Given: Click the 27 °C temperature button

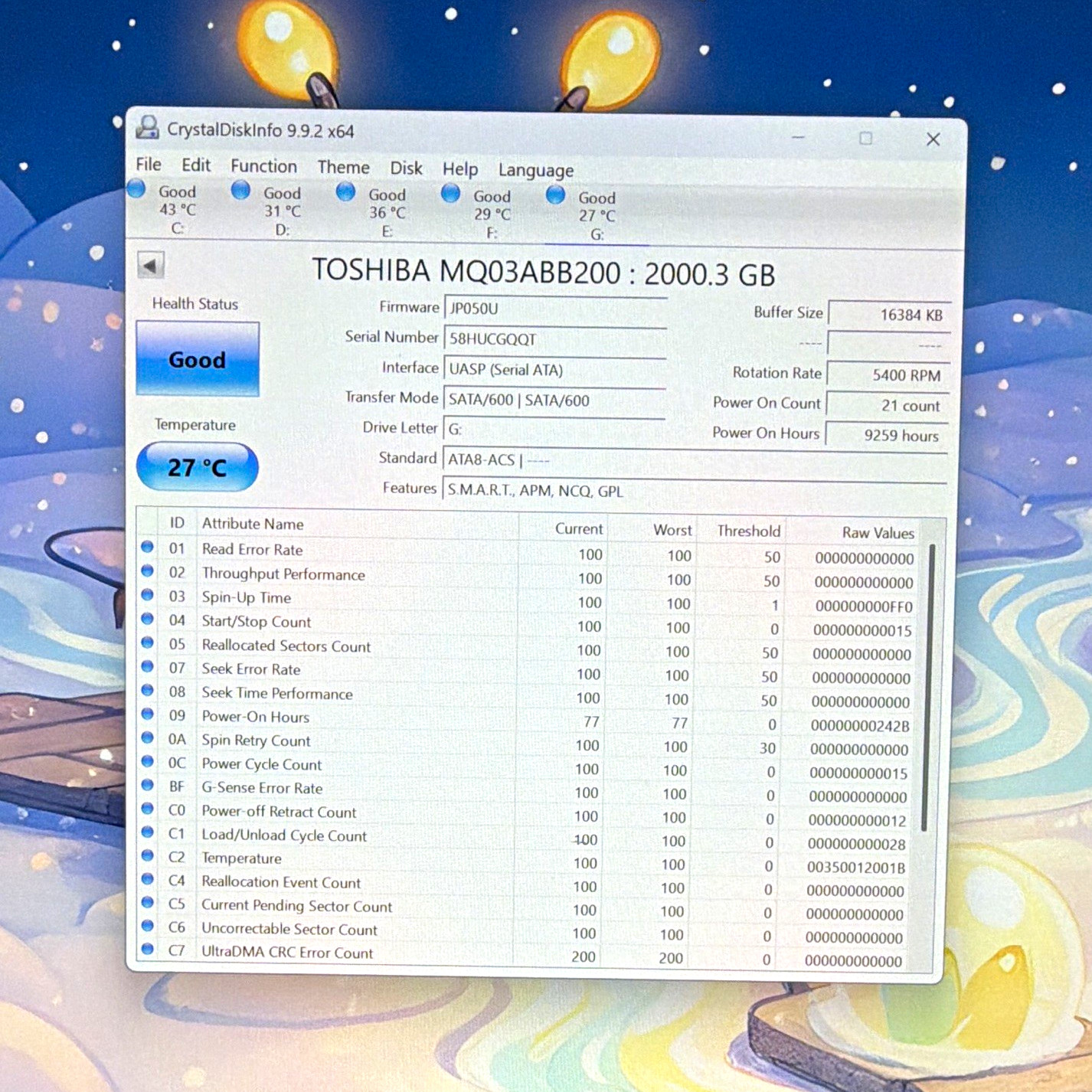Looking at the screenshot, I should tap(198, 467).
